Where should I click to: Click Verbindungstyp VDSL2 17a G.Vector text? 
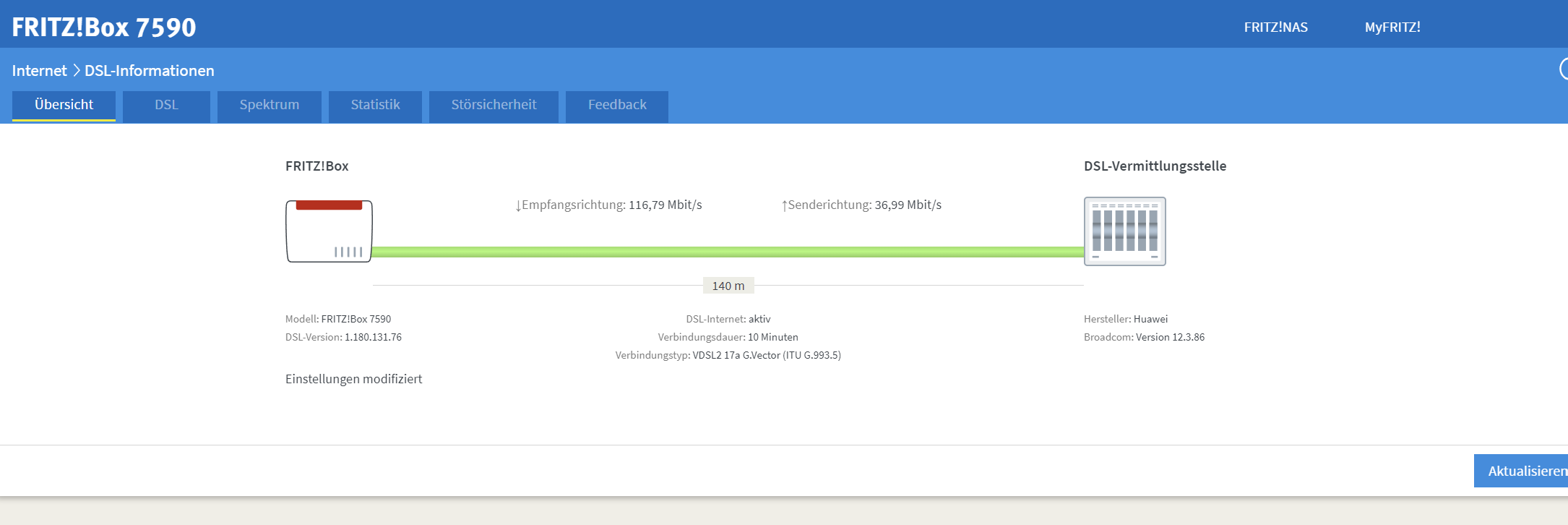coord(728,355)
